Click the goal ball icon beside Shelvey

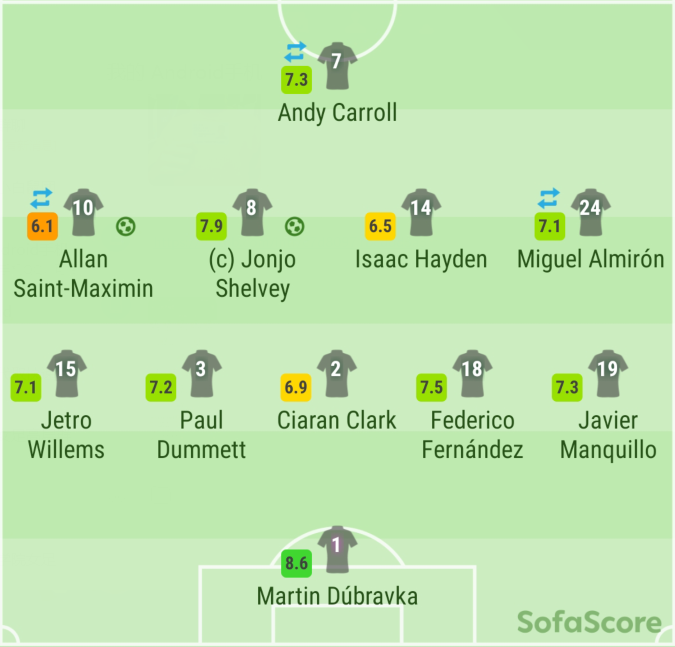pos(294,227)
